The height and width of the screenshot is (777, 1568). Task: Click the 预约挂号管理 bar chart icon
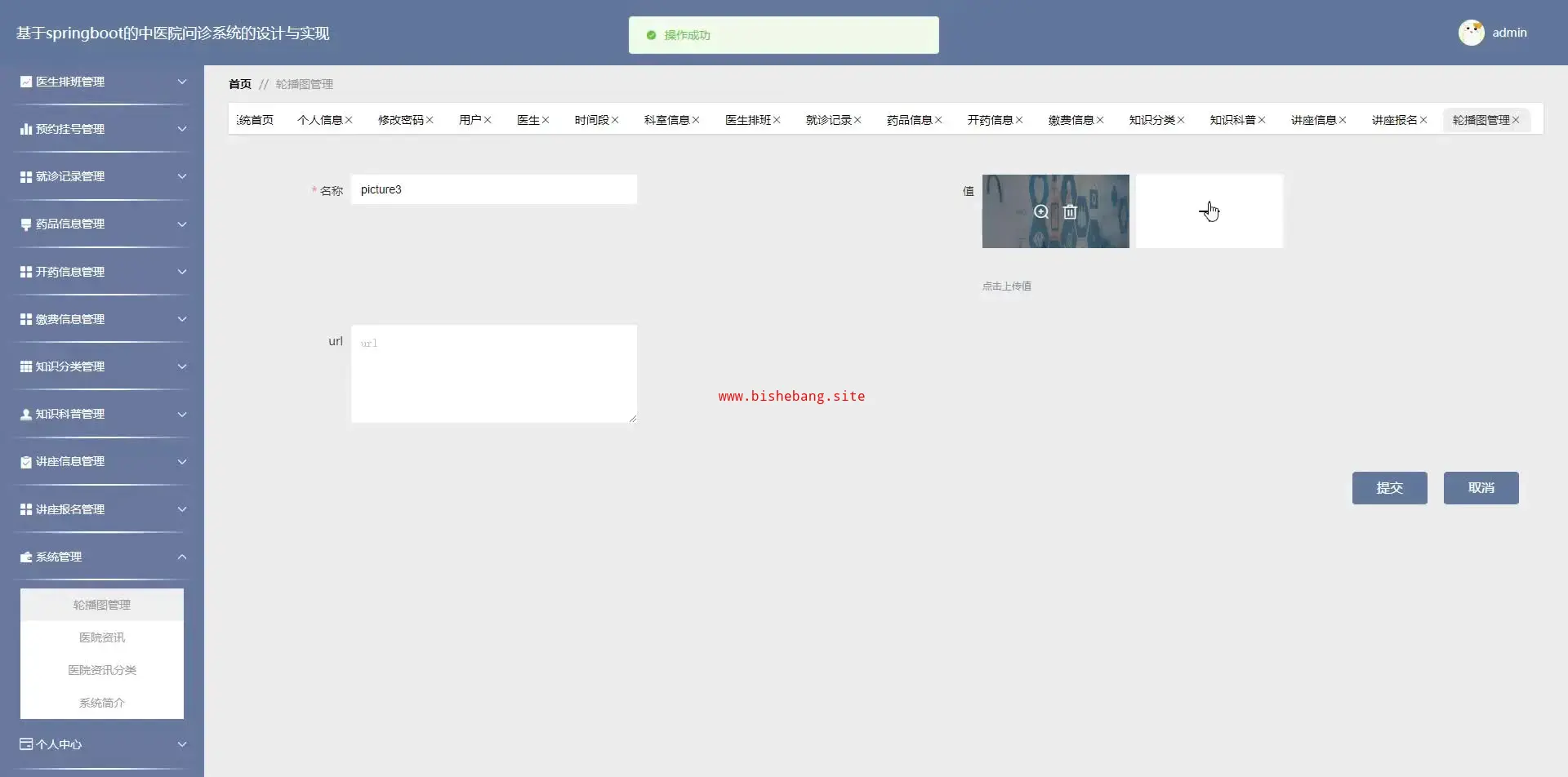click(26, 129)
